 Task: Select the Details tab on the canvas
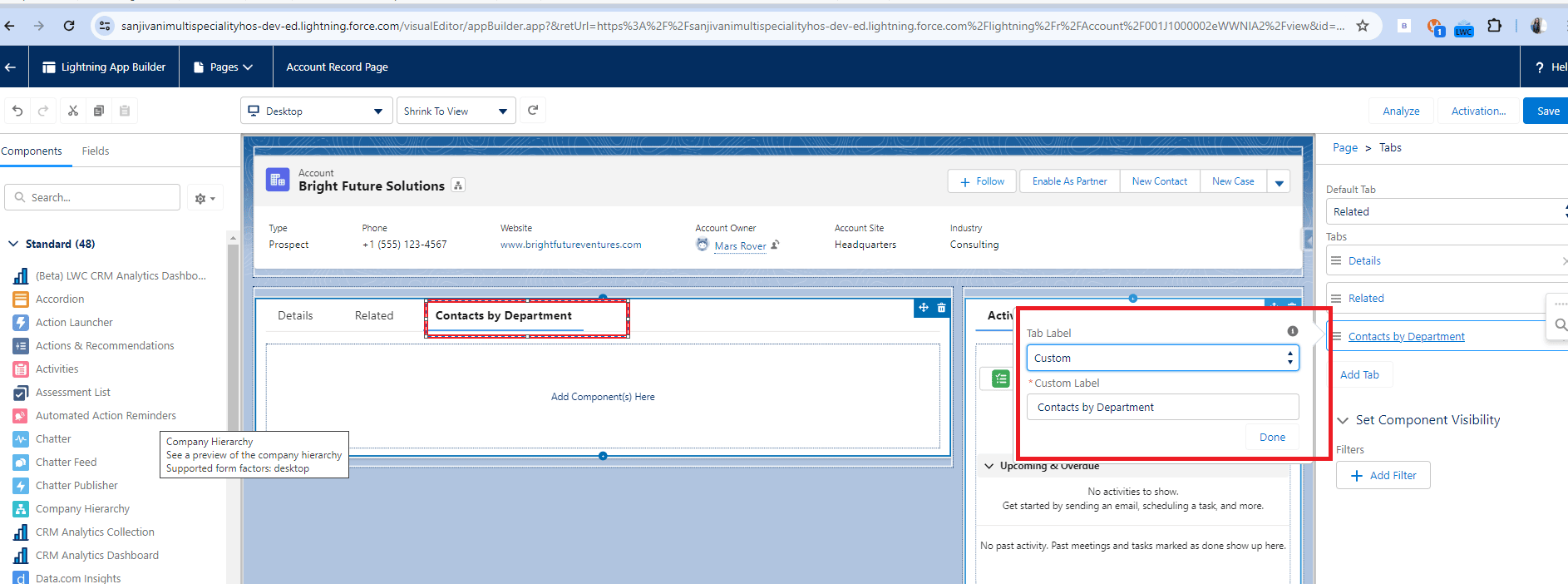point(295,315)
